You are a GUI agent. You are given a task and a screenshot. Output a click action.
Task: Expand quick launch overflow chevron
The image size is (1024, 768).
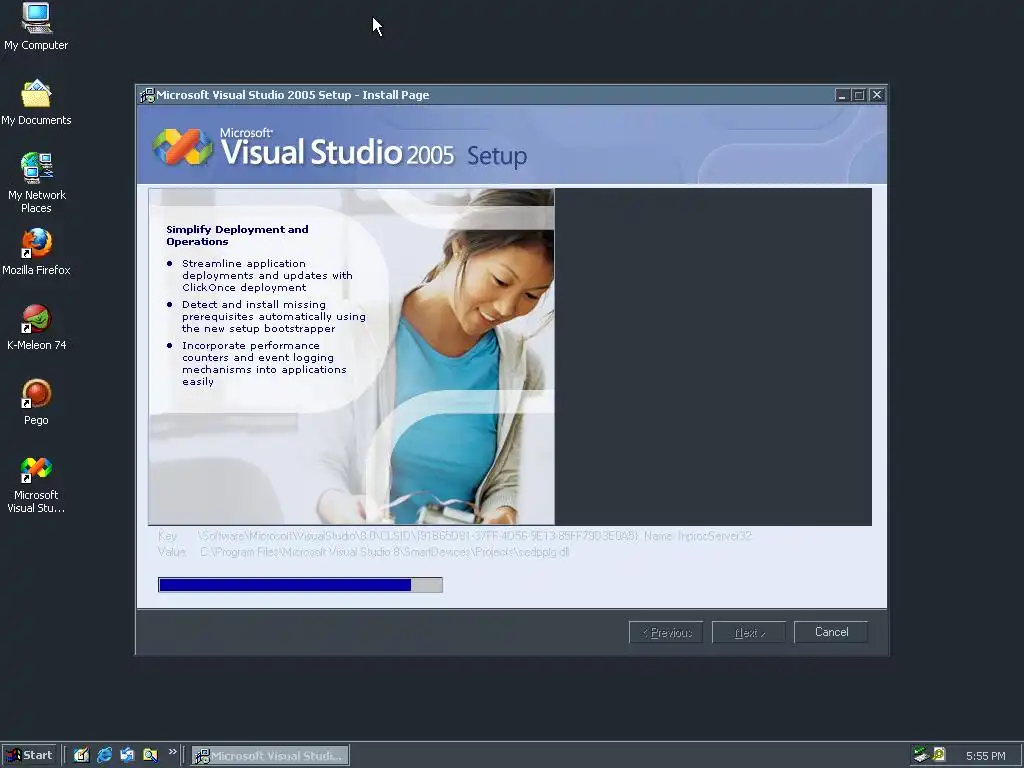[x=172, y=752]
